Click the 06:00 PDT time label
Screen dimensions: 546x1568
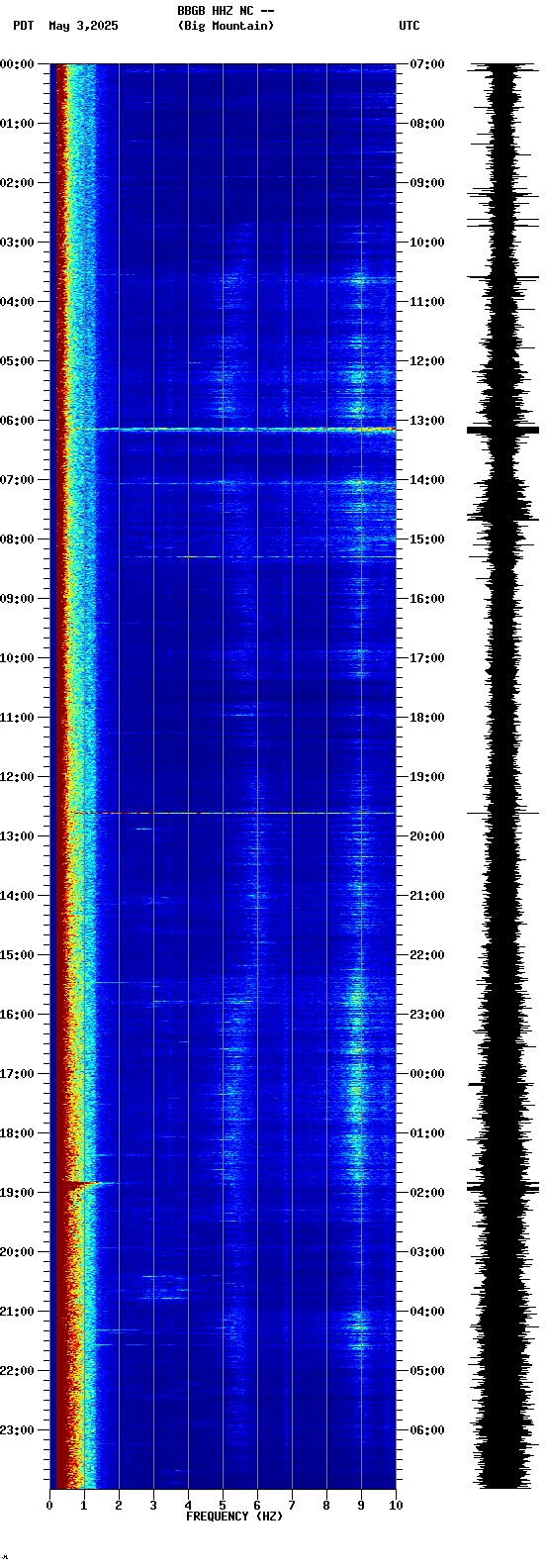tap(17, 421)
